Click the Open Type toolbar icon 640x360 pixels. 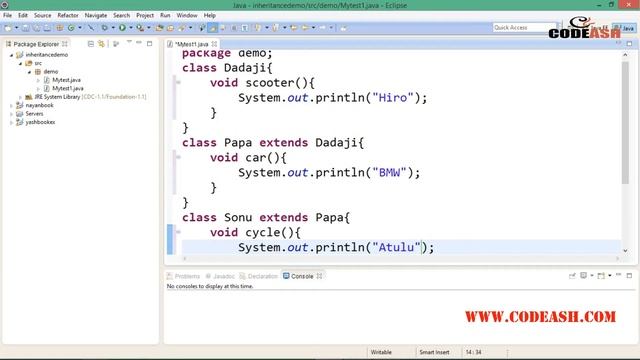click(x=159, y=28)
